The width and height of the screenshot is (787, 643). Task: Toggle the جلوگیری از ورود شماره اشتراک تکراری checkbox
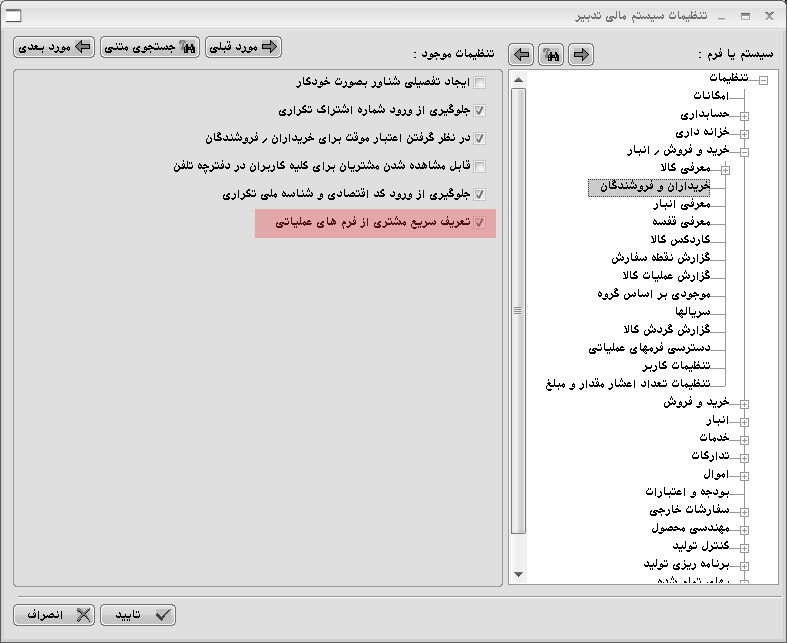(480, 110)
